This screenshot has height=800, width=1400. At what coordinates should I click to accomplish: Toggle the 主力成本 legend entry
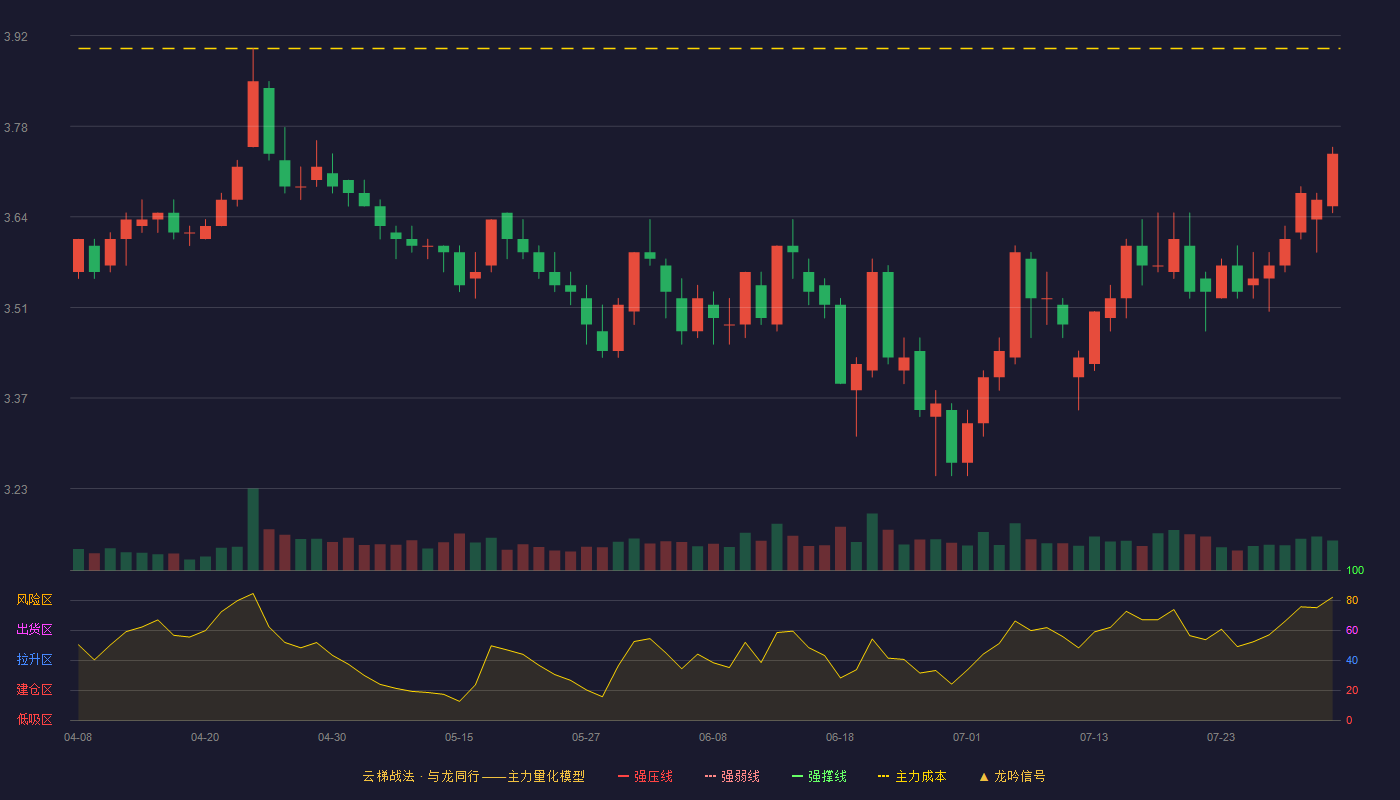click(x=912, y=776)
